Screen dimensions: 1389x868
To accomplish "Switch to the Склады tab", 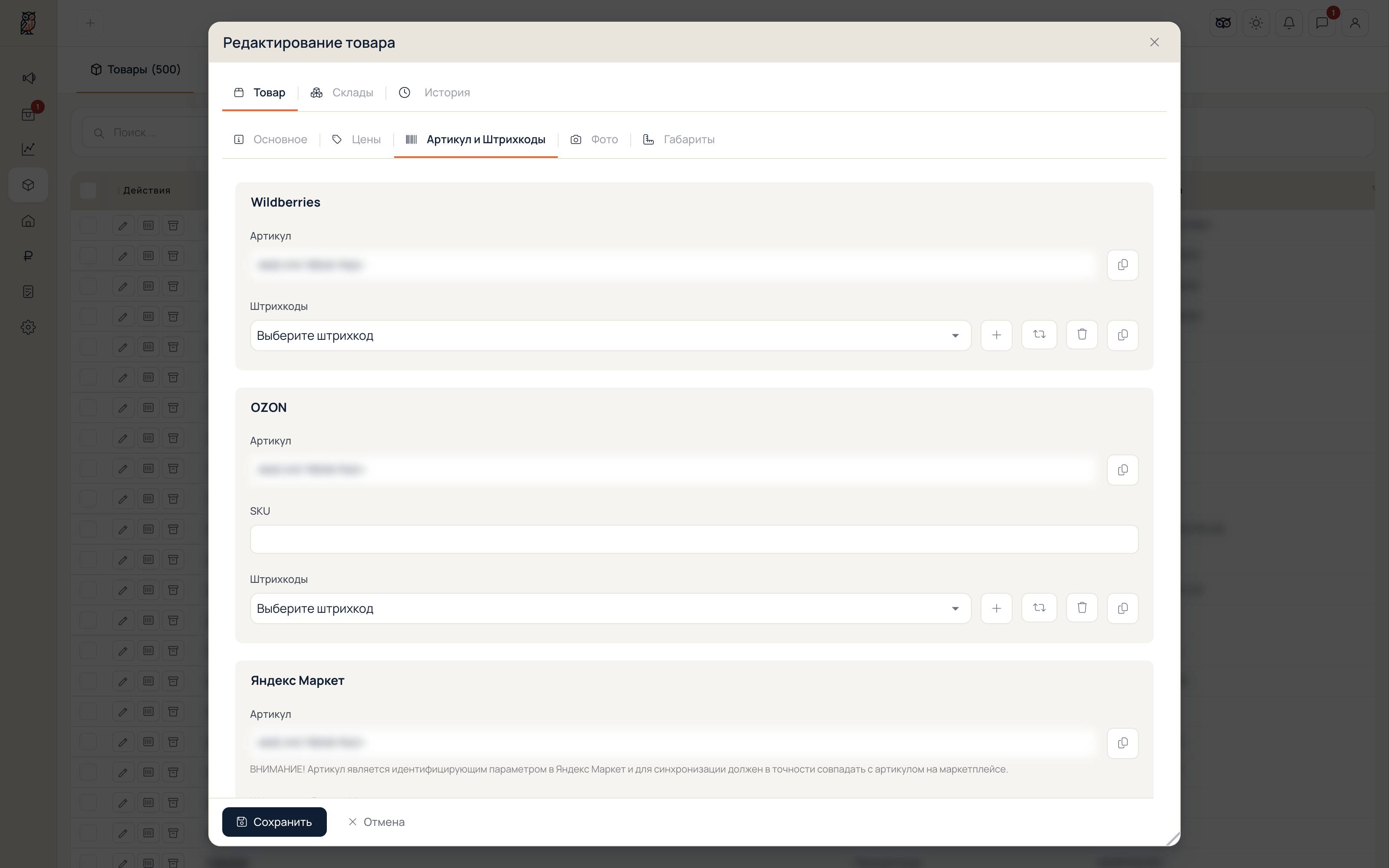I will (342, 92).
